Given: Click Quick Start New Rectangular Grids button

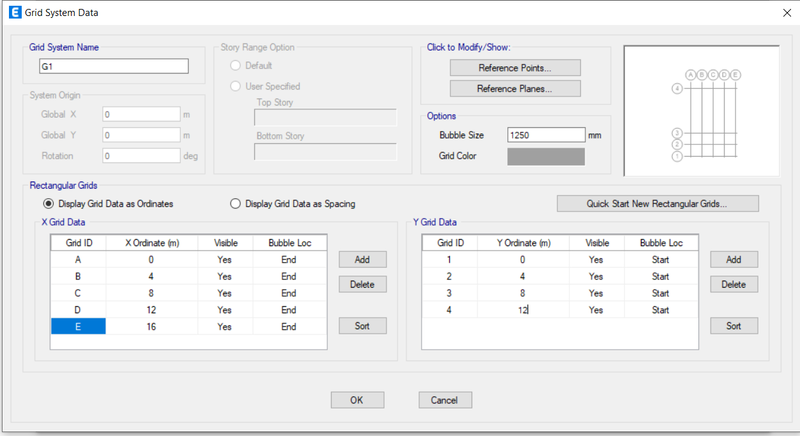Looking at the screenshot, I should (x=657, y=203).
